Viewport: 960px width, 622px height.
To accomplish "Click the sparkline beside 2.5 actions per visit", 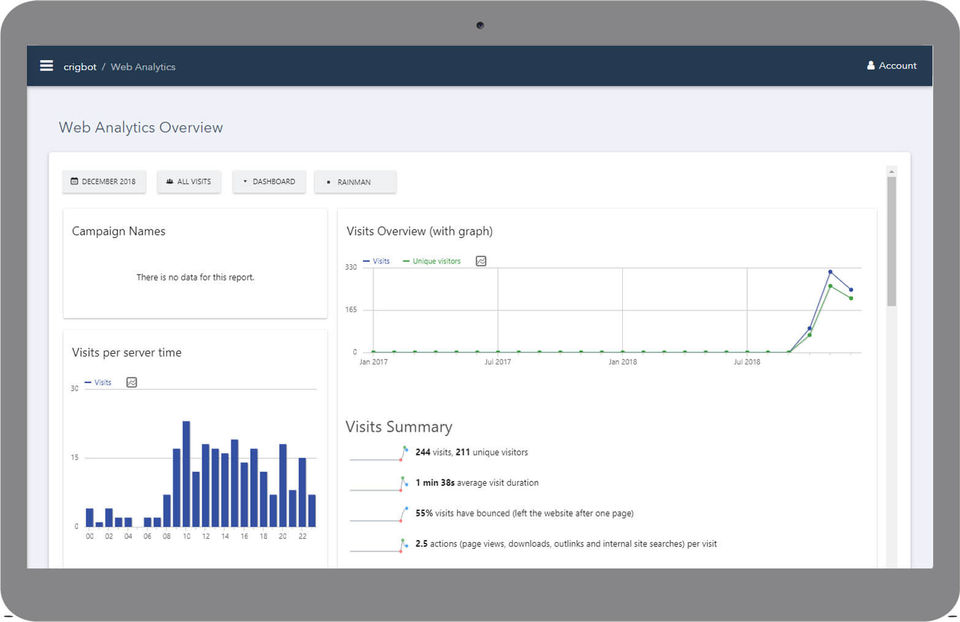I will (379, 545).
